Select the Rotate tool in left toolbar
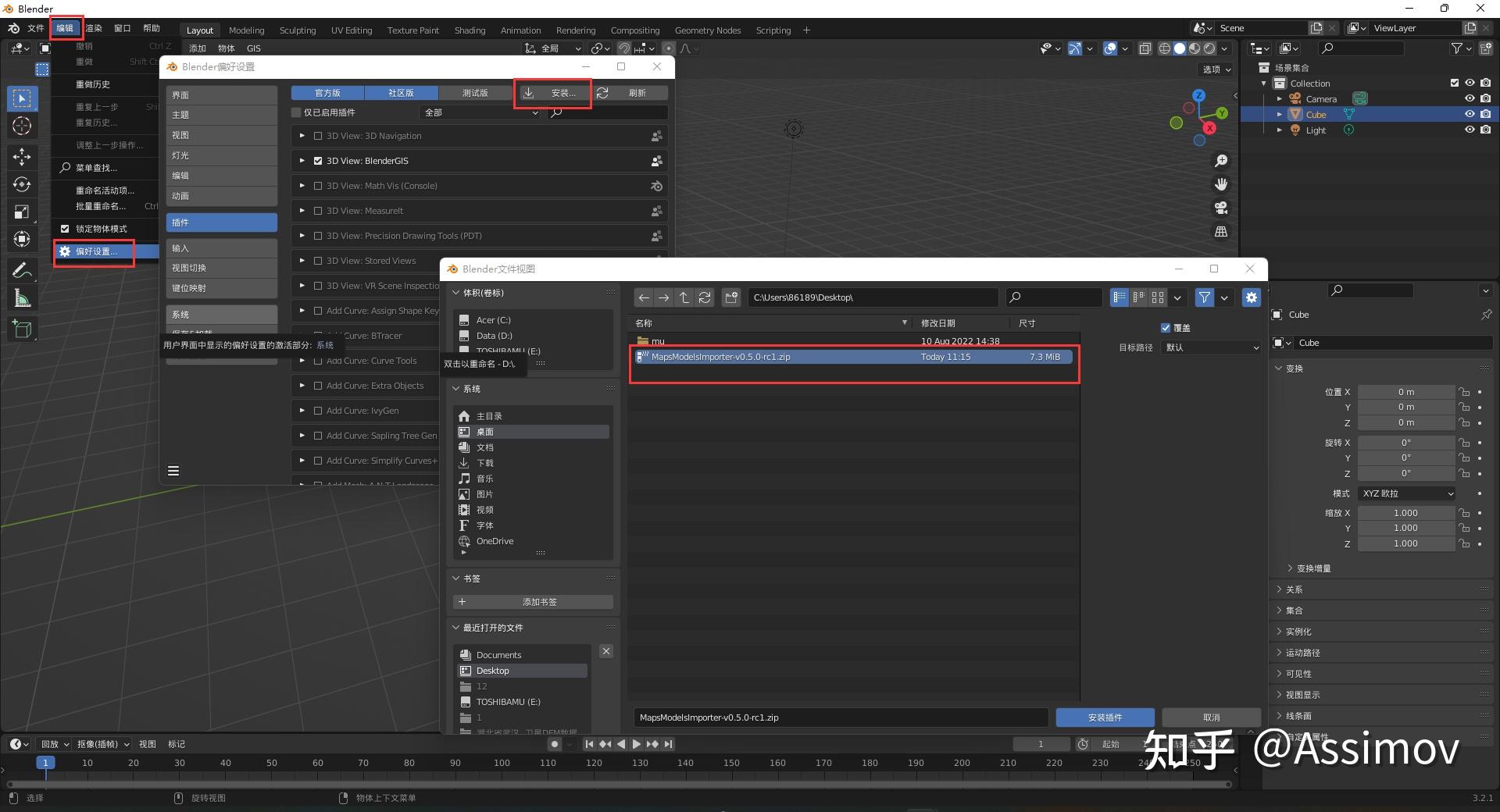Image resolution: width=1500 pixels, height=812 pixels. tap(22, 184)
